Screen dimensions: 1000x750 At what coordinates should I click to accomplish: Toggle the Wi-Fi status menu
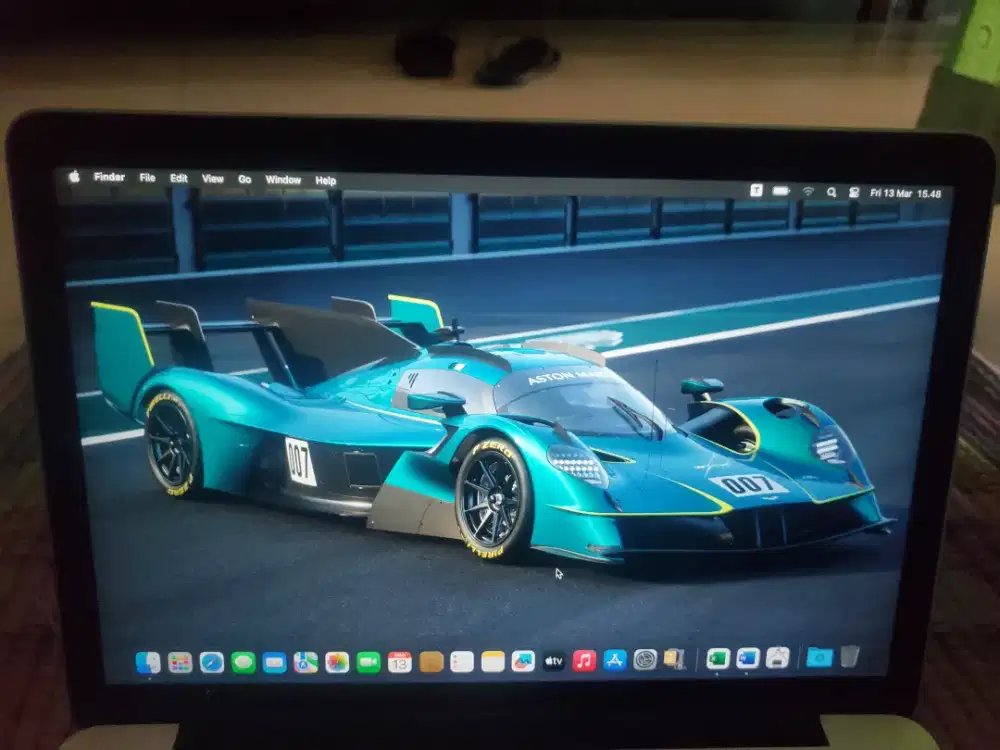pyautogui.click(x=808, y=191)
